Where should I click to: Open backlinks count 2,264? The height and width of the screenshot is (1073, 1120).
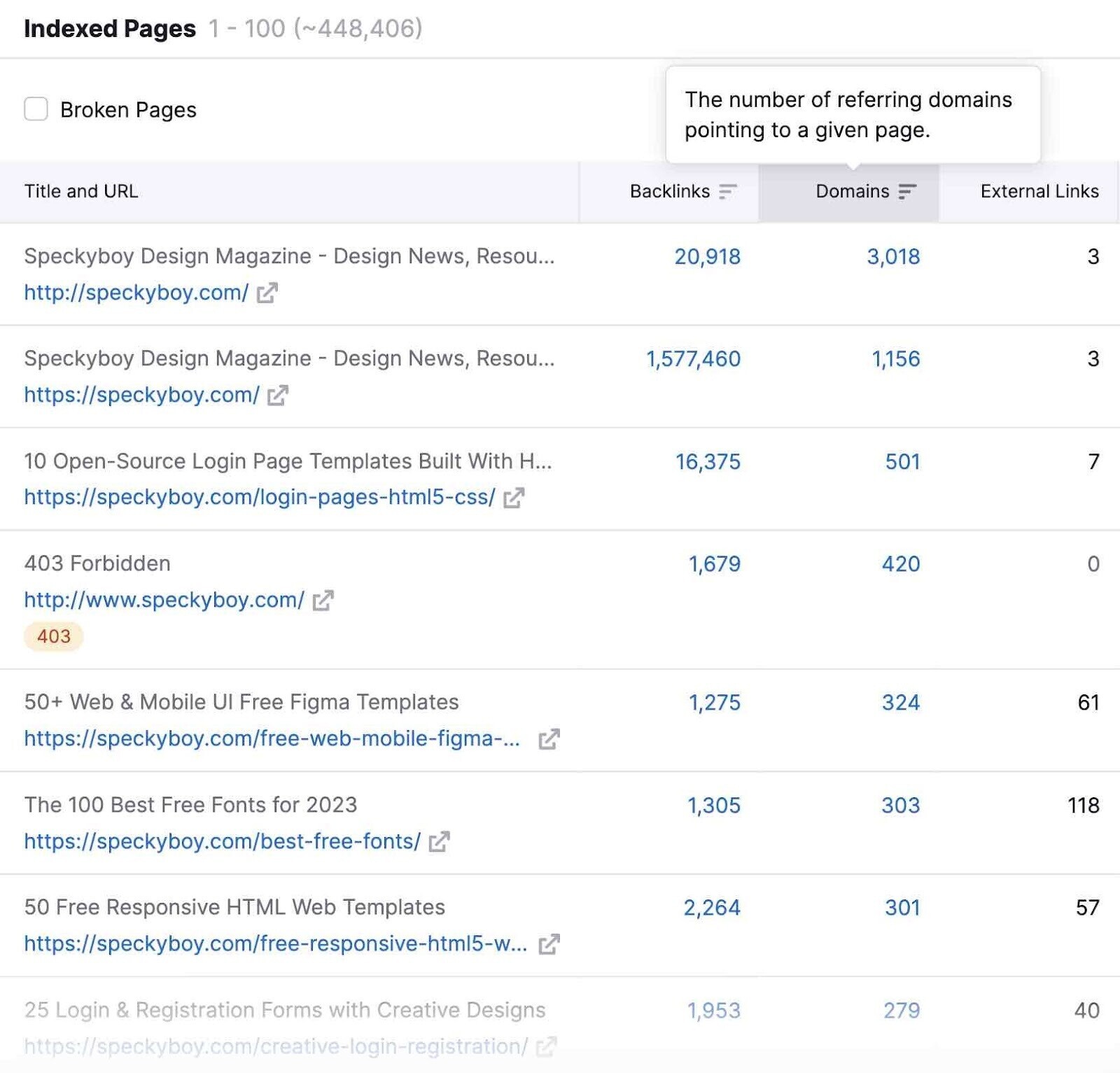pyautogui.click(x=712, y=908)
